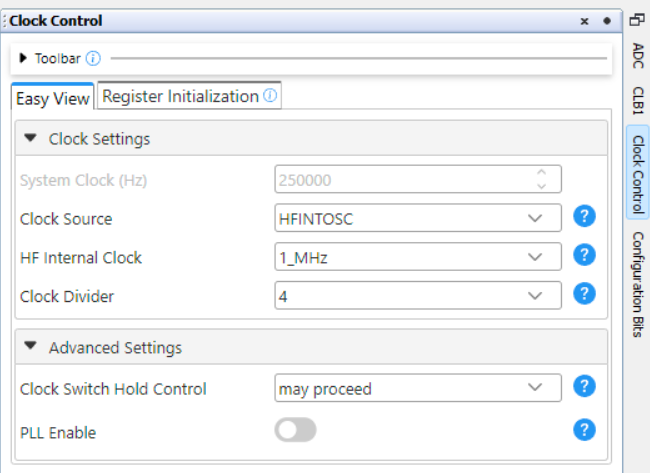Open the Clock Divider dropdown
The height and width of the screenshot is (473, 650).
coord(418,296)
